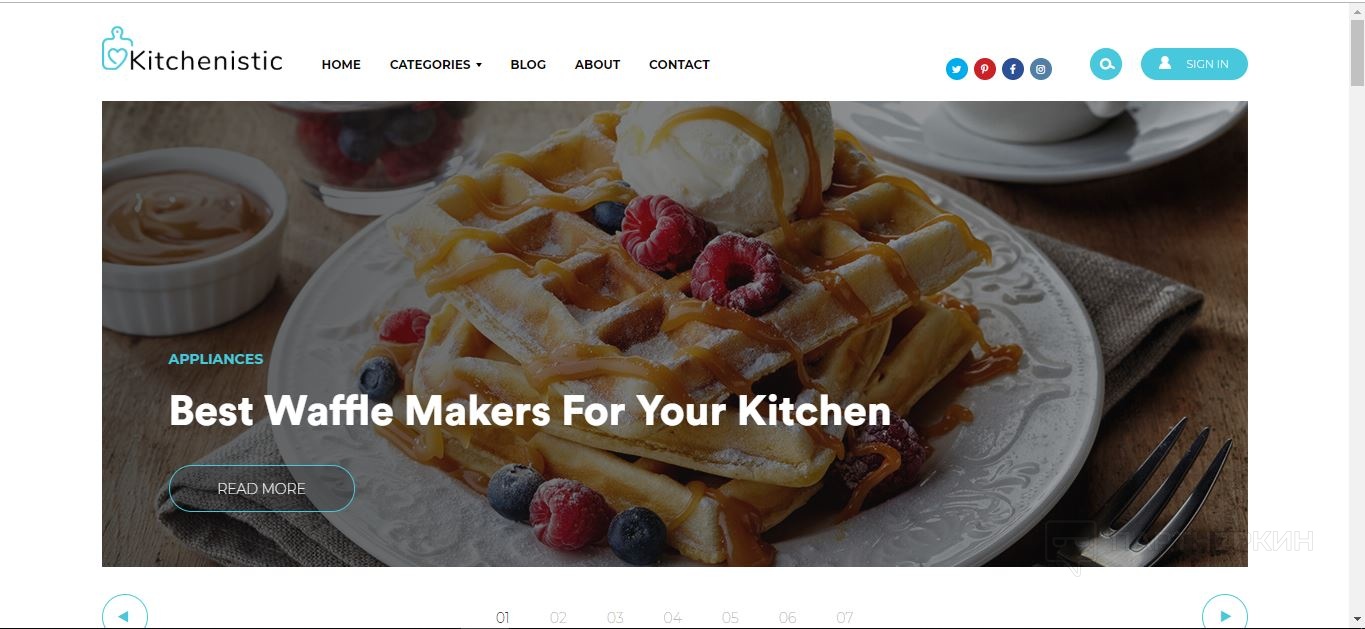Open the Facebook social icon
1365x629 pixels.
coord(1013,69)
